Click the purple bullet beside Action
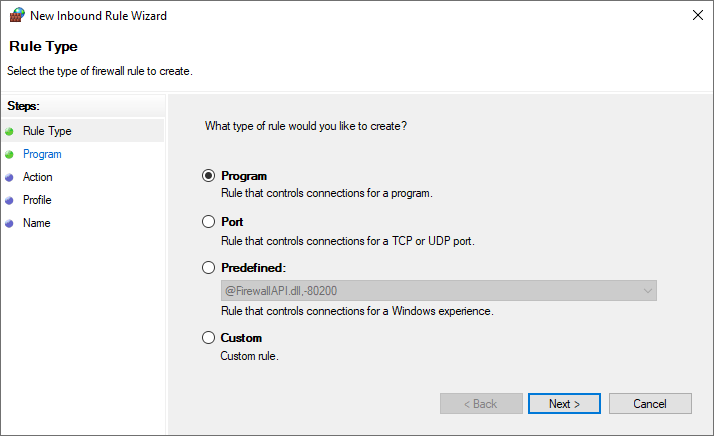Viewport: 714px width, 436px height. click(x=9, y=178)
